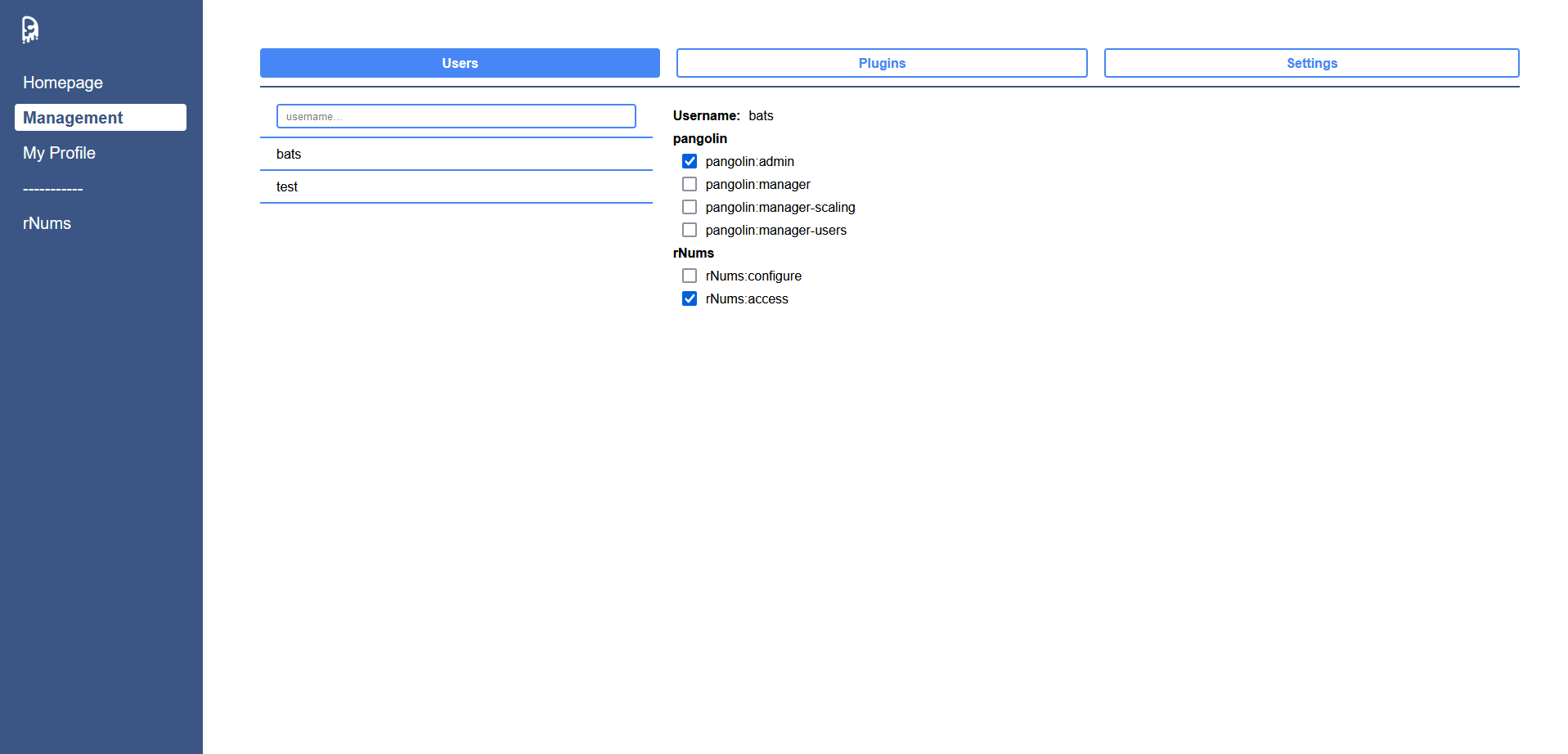Tick the pangolin:manager-scaling checkbox
1568x754 pixels.
[690, 207]
